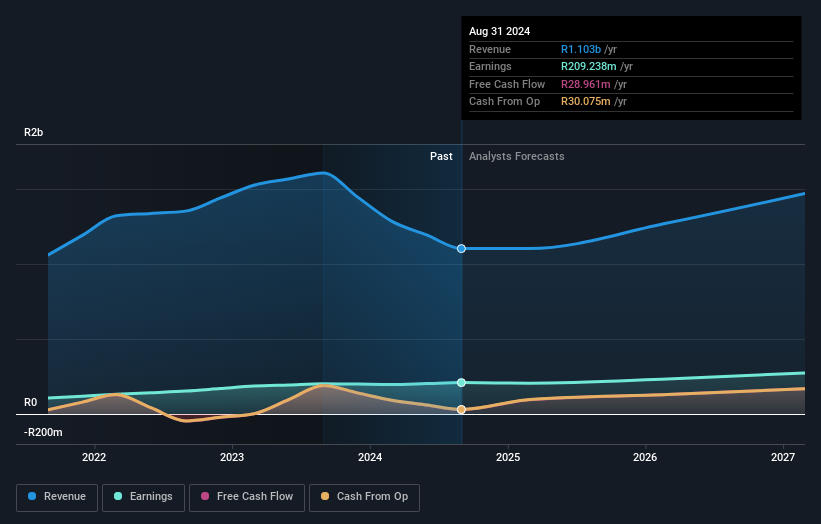Click the R30.075m cash from op value
821x524 pixels.
point(585,102)
